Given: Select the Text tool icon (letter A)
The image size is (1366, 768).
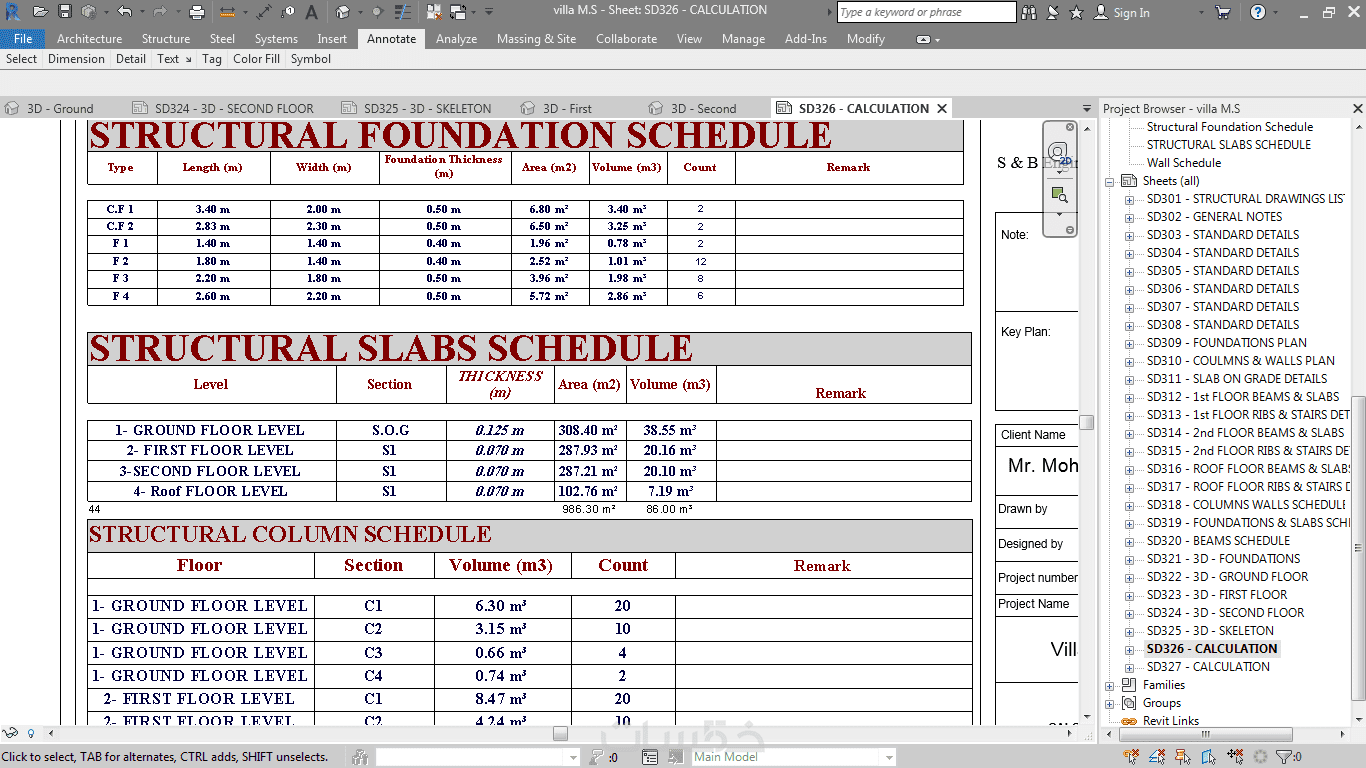Looking at the screenshot, I should (311, 12).
